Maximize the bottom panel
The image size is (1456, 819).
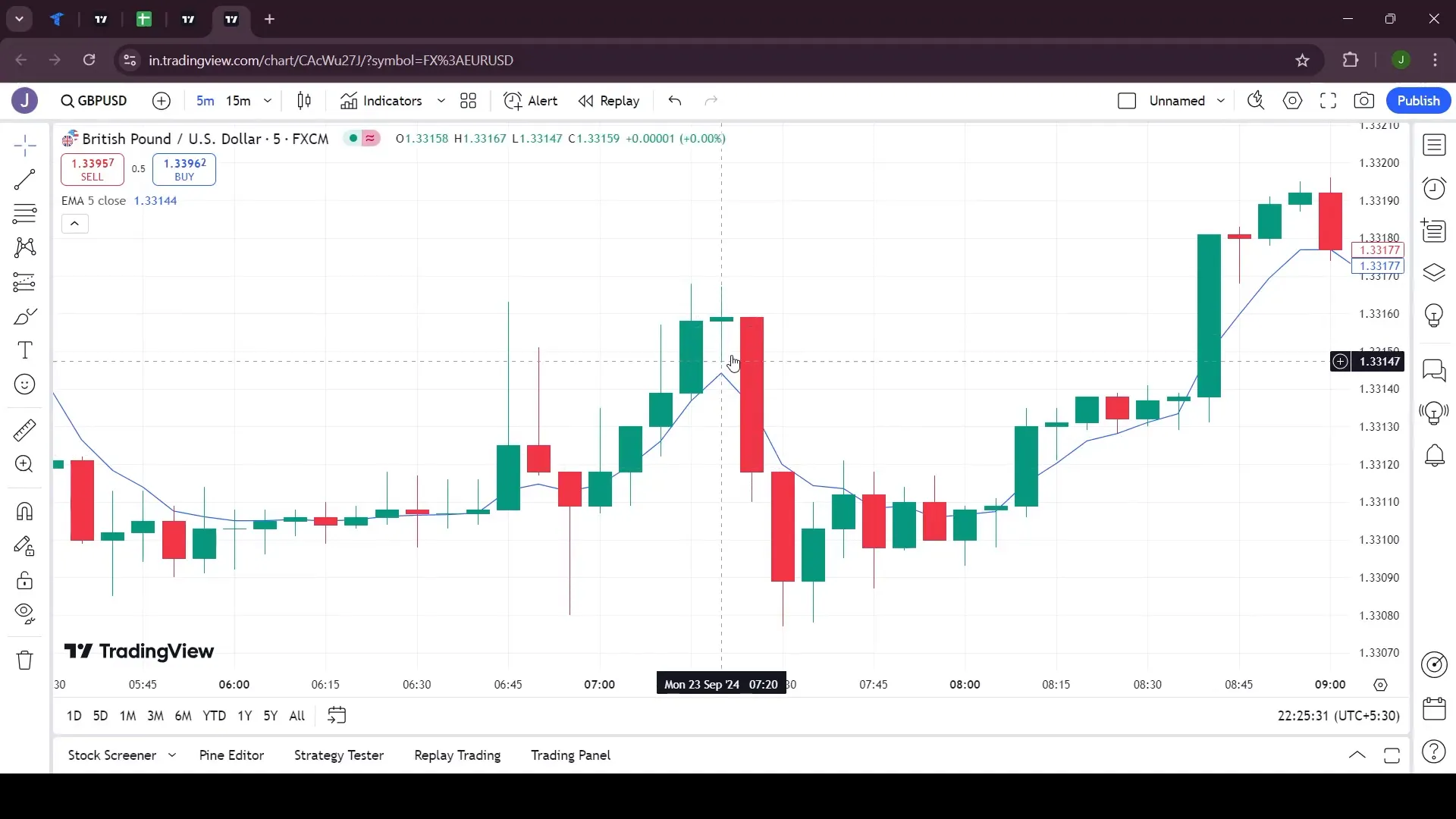tap(1392, 755)
